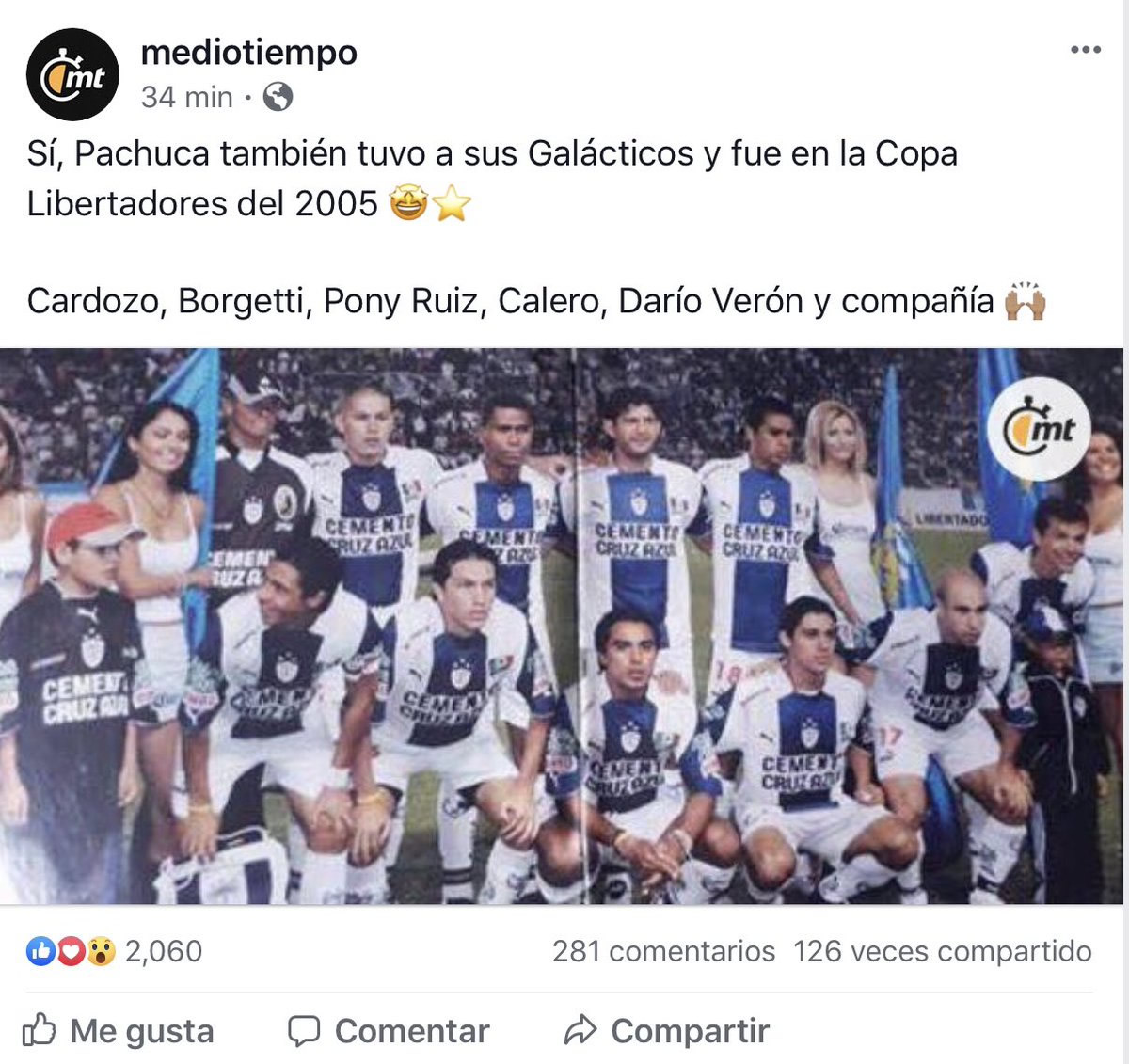Open the Pachuca team photo

562,626
